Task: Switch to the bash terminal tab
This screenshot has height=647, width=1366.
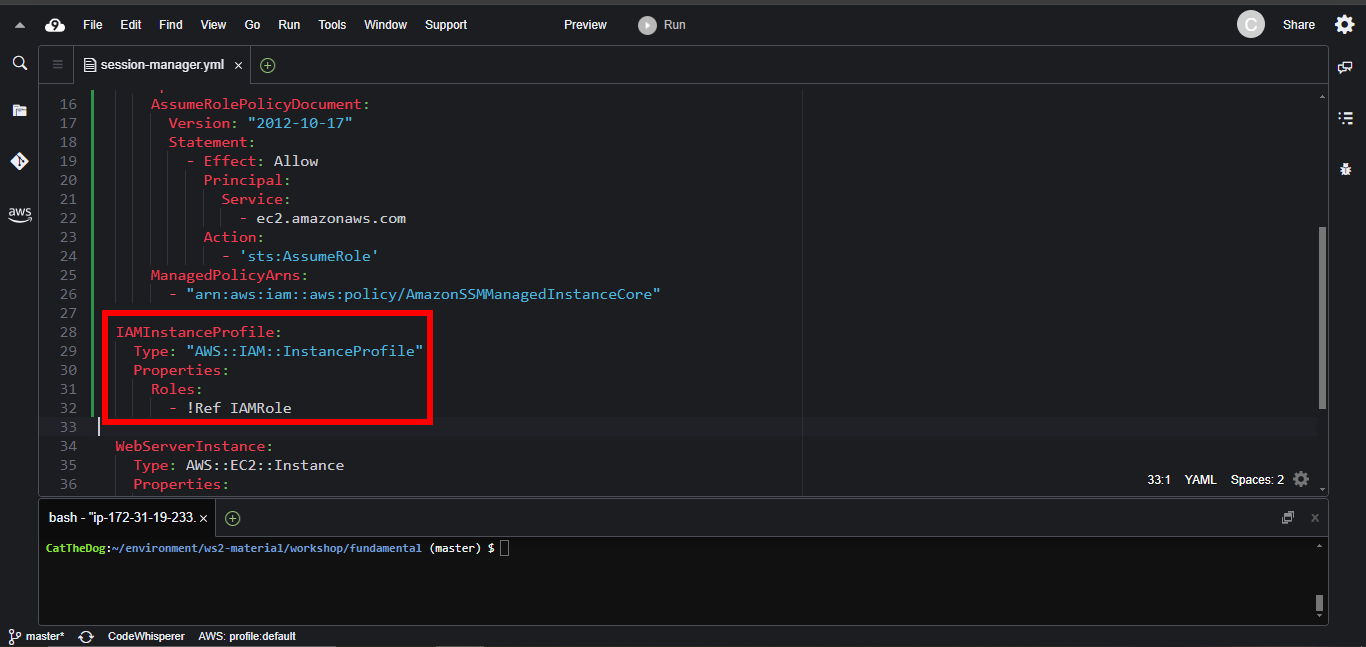Action: (x=120, y=518)
